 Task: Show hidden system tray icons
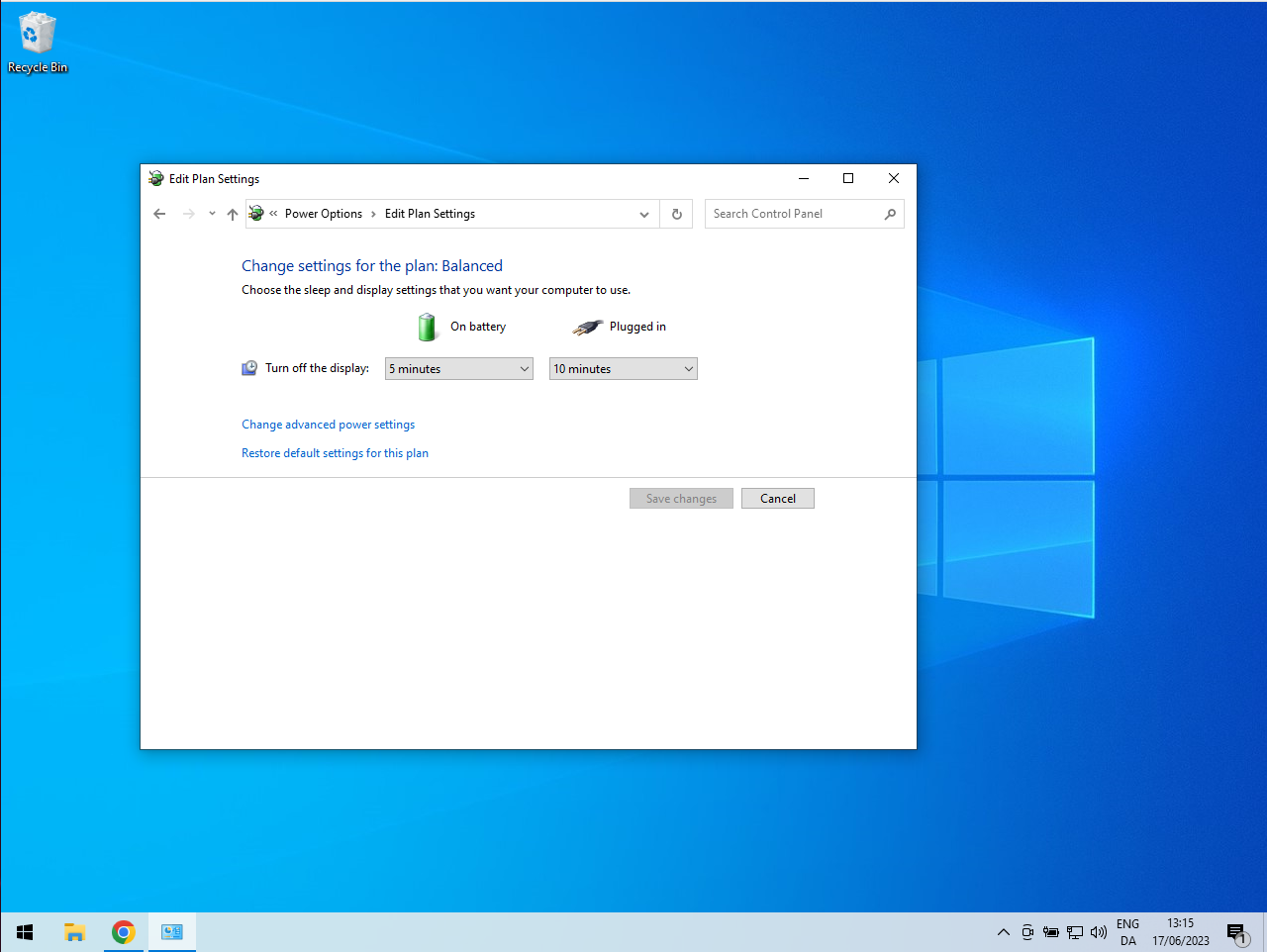click(x=1003, y=932)
